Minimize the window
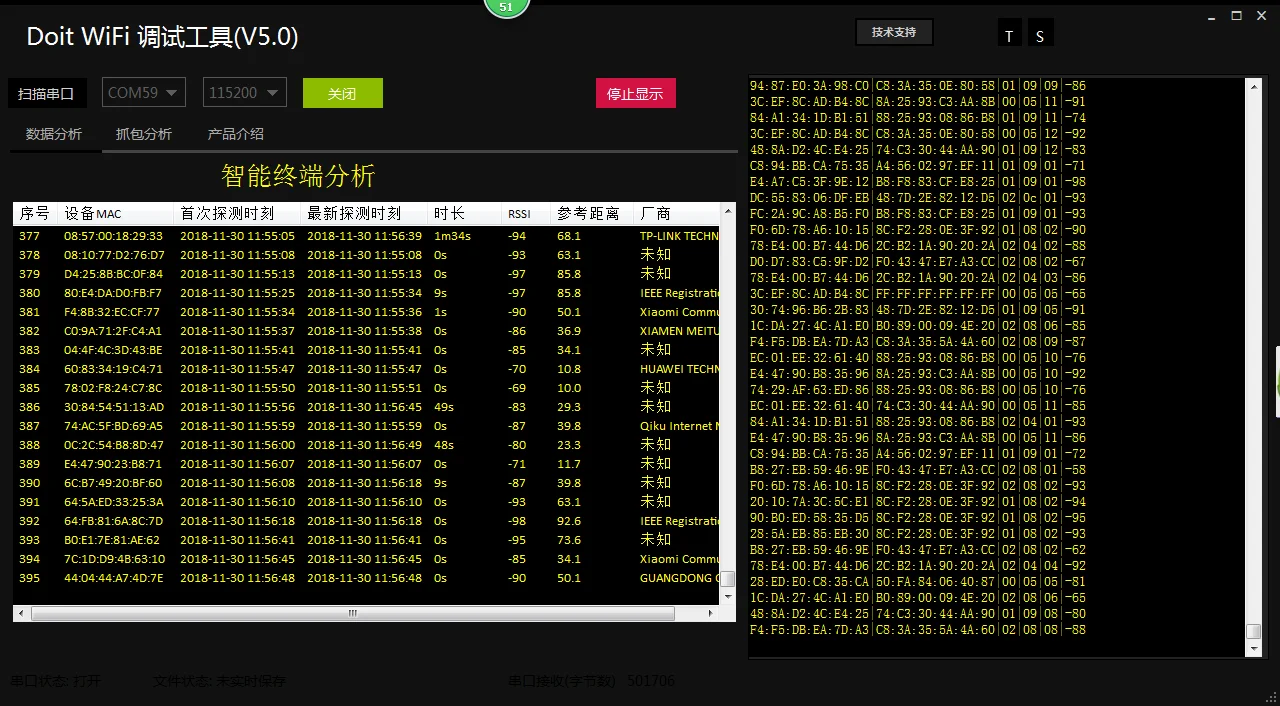Screen dimensions: 1280x706 click(x=1211, y=15)
